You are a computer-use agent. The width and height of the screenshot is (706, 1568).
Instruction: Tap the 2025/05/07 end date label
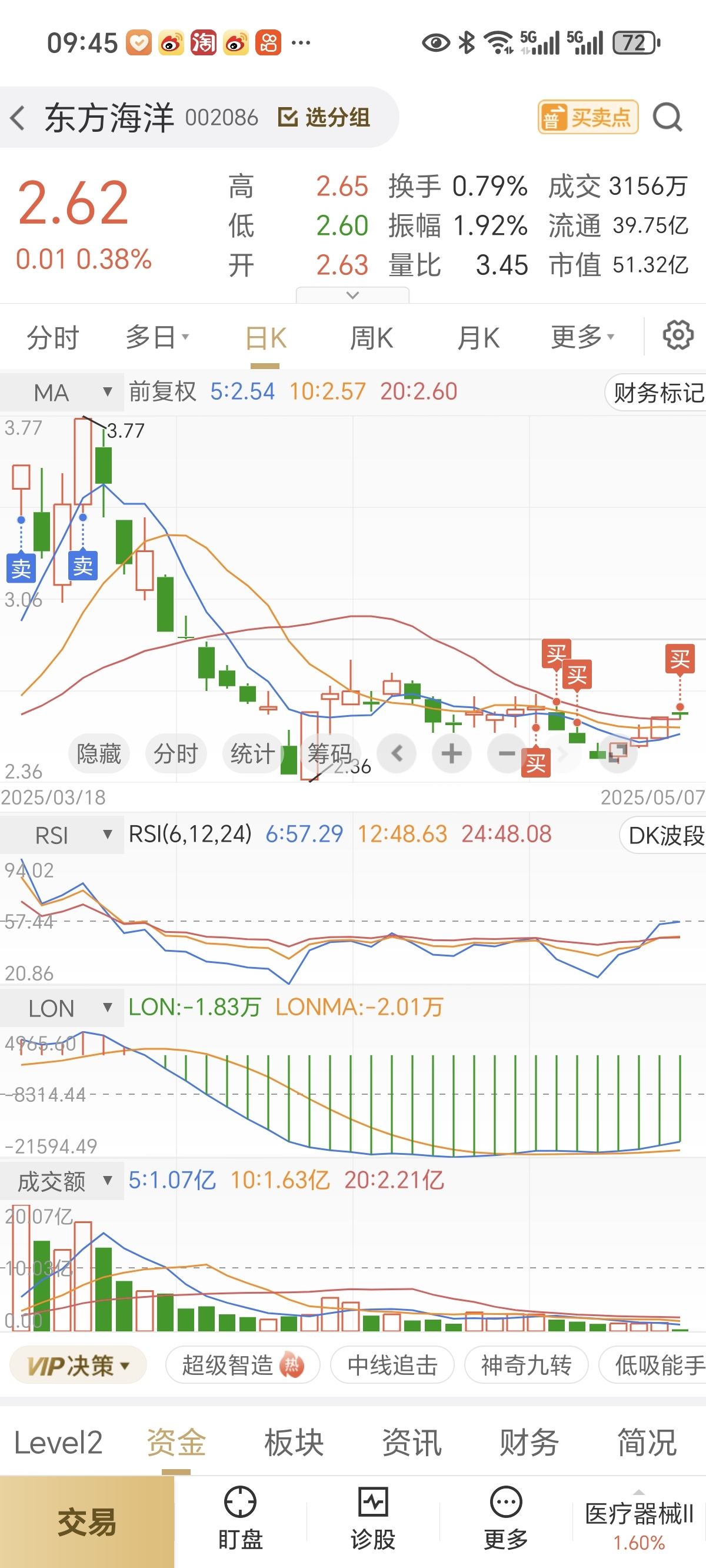652,798
